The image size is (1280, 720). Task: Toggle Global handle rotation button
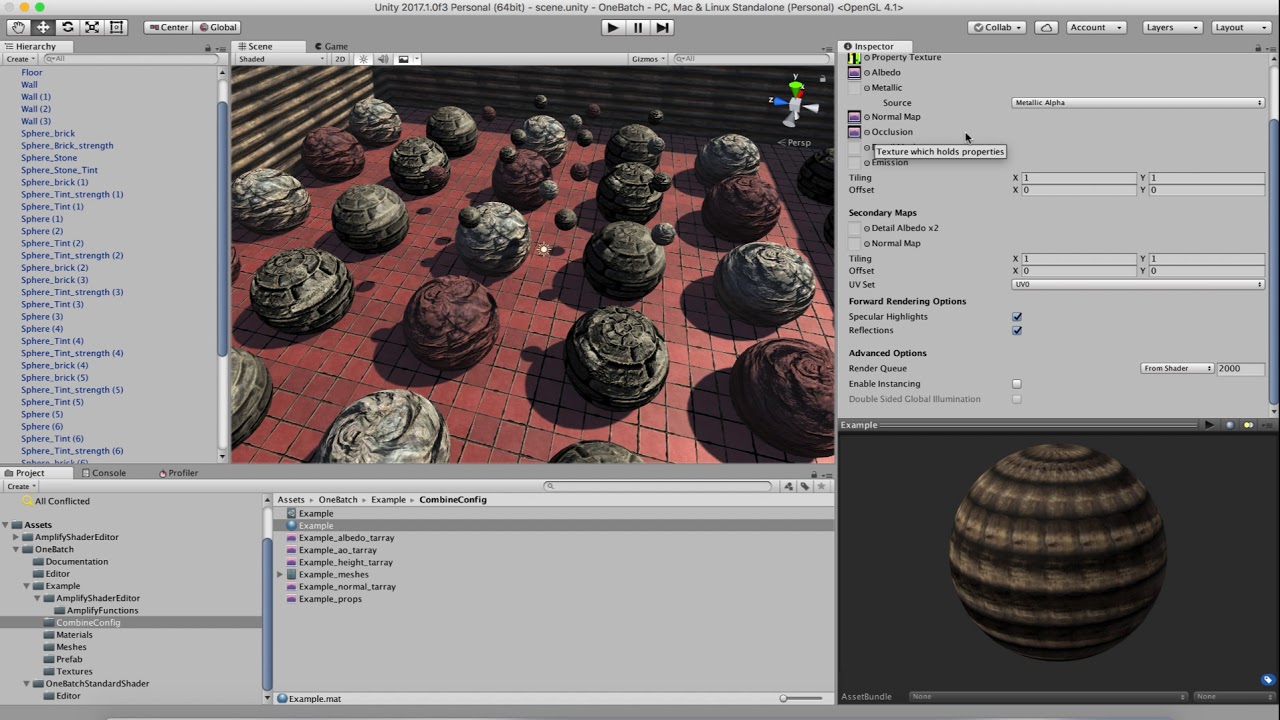pyautogui.click(x=217, y=27)
